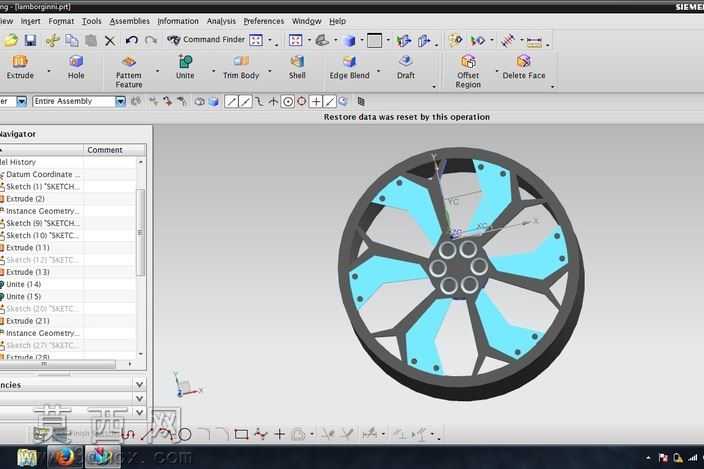Click the Paste clipboard icon
Screen dimensions: 704x469
(91, 40)
